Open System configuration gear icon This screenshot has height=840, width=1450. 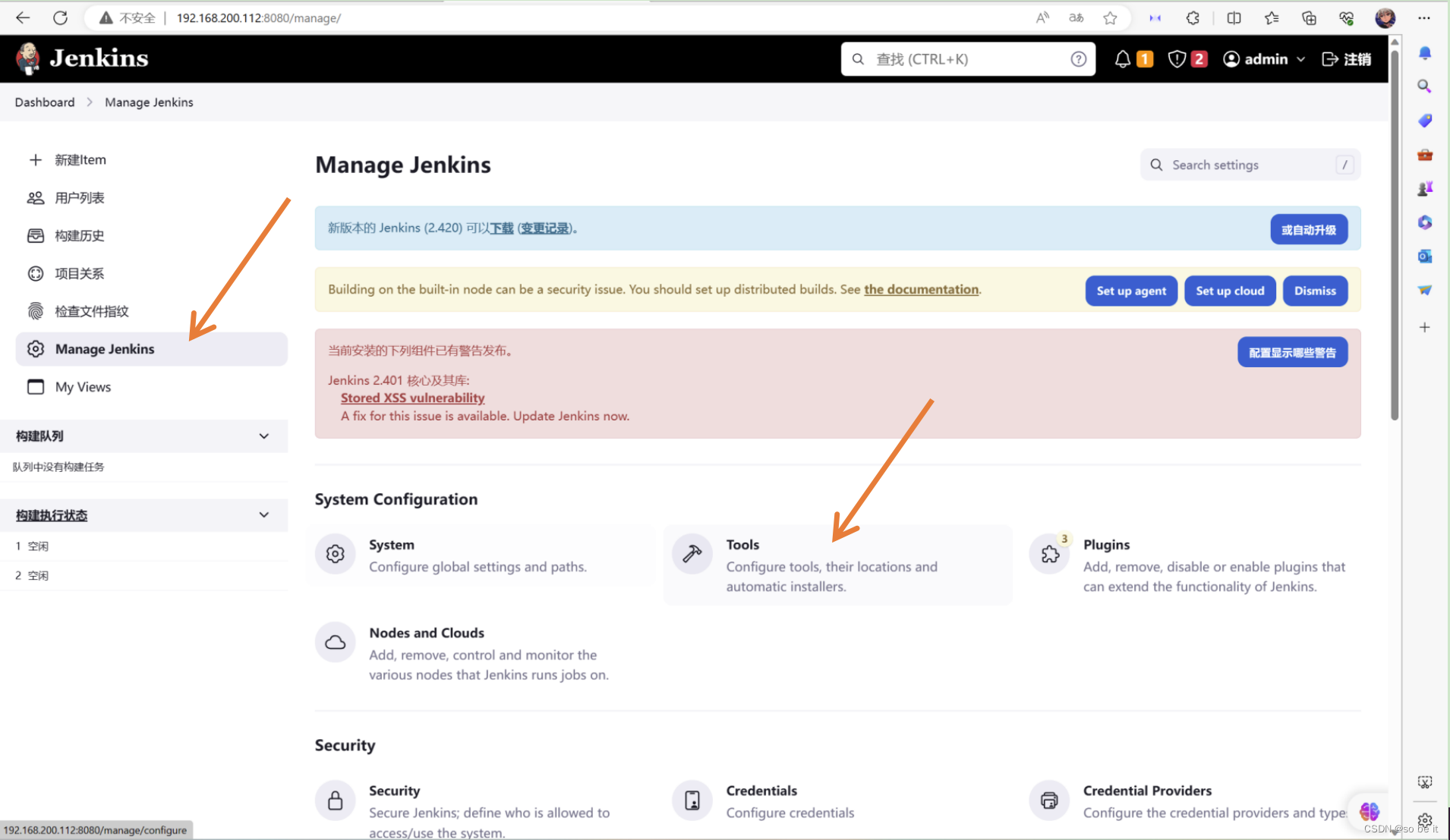pyautogui.click(x=335, y=554)
